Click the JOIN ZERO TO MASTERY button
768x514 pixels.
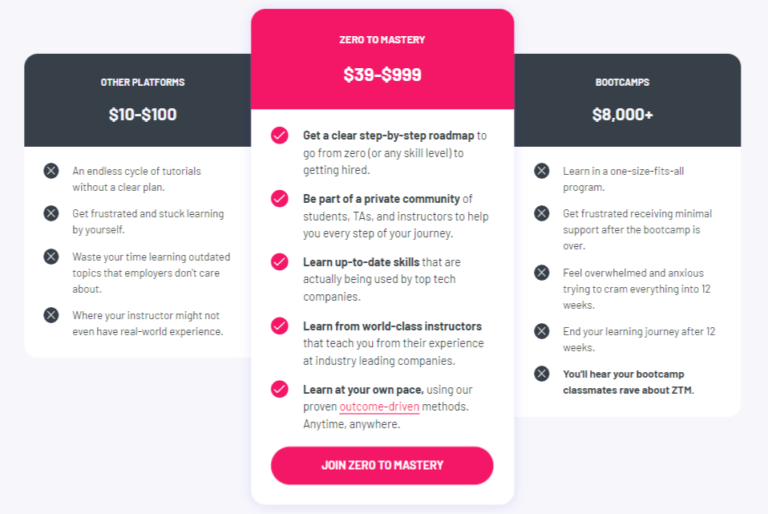(382, 465)
